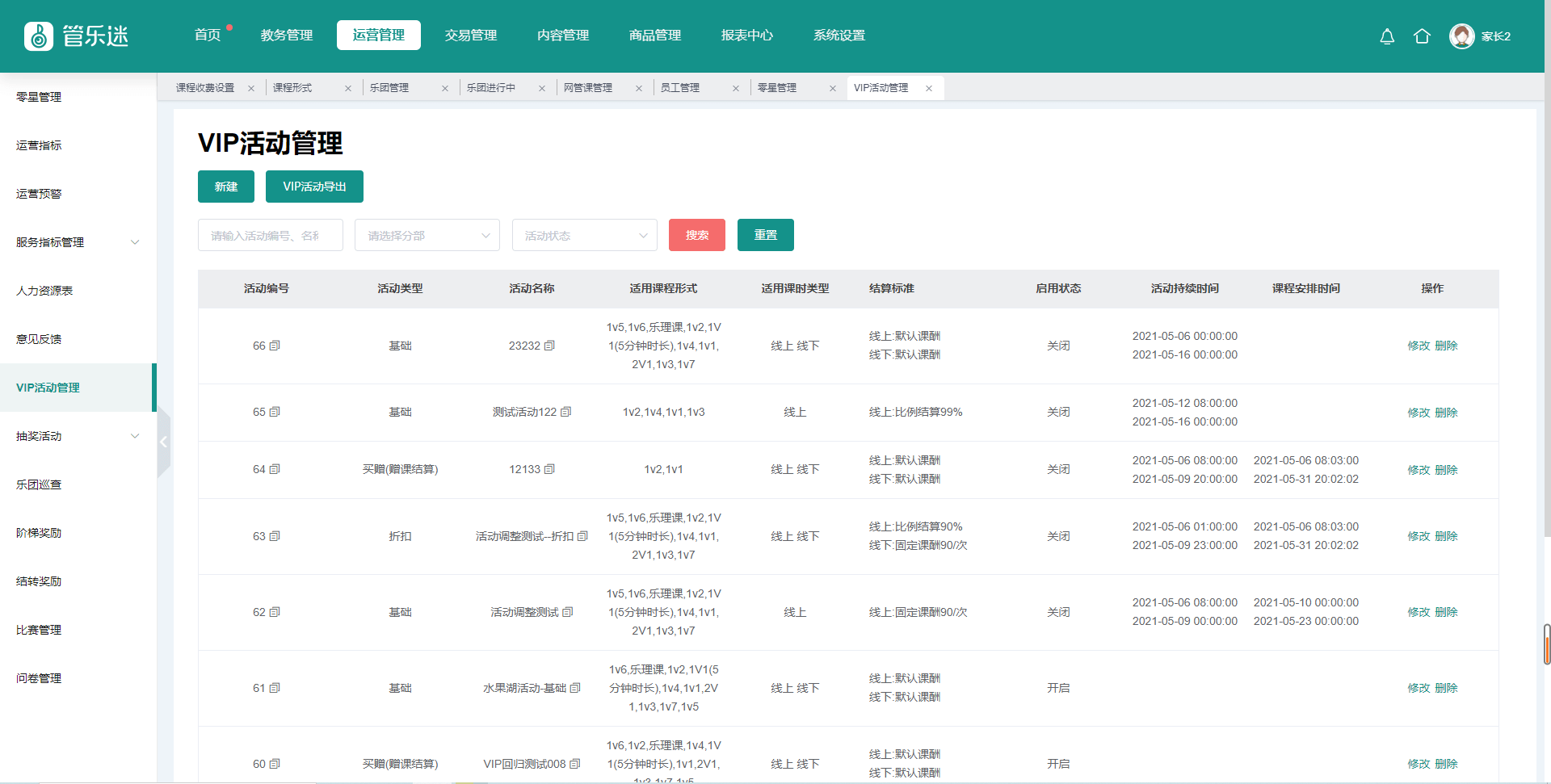Close the 课程收费设置 tab
The image size is (1551, 784).
pos(251,88)
